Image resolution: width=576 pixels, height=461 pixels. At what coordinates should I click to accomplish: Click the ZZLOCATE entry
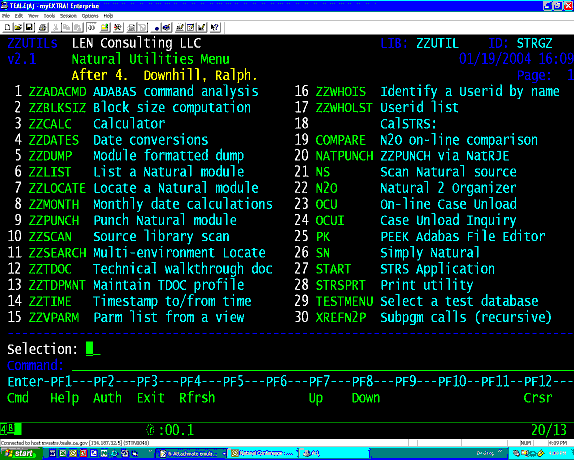pos(136,188)
